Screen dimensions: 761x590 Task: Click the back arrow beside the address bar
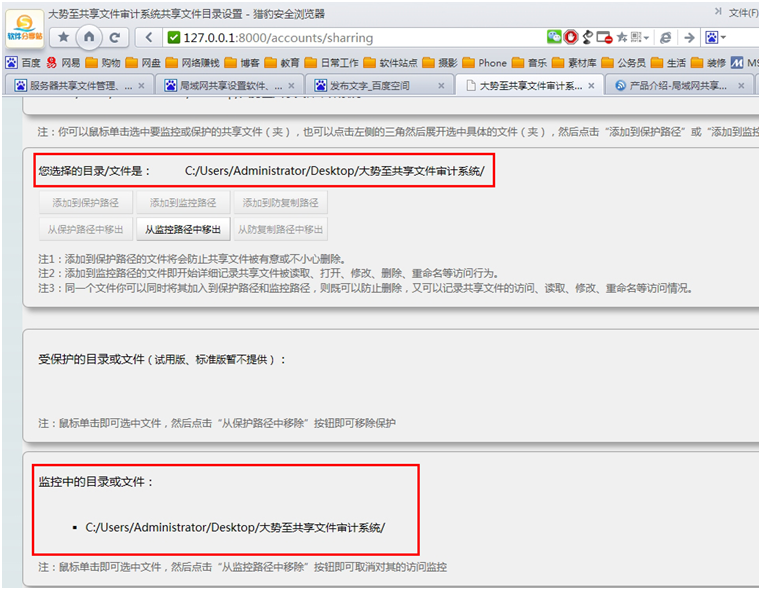149,37
